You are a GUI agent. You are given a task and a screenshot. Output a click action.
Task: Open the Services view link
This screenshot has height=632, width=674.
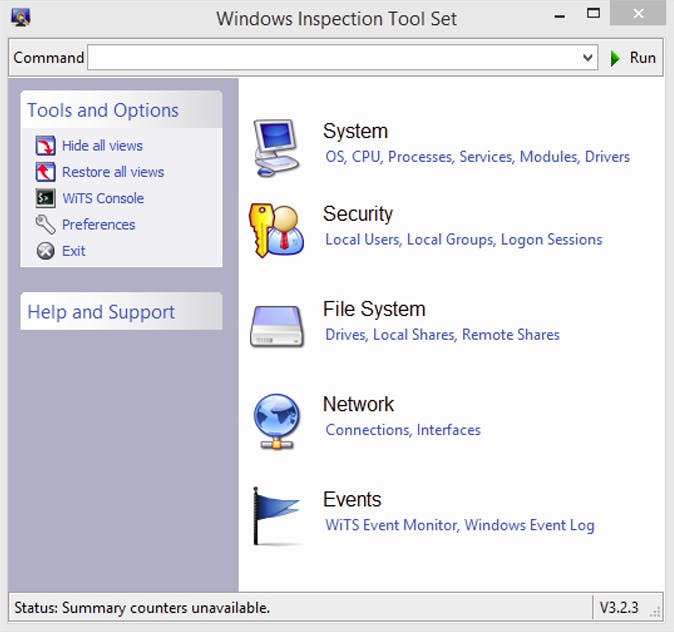click(x=486, y=157)
